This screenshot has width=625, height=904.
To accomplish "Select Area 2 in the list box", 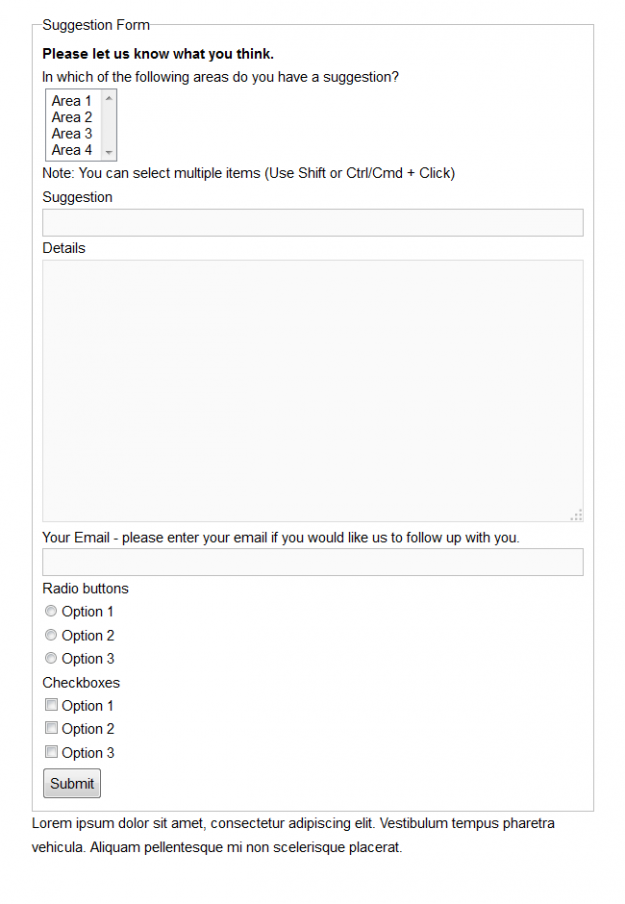I will 72,117.
